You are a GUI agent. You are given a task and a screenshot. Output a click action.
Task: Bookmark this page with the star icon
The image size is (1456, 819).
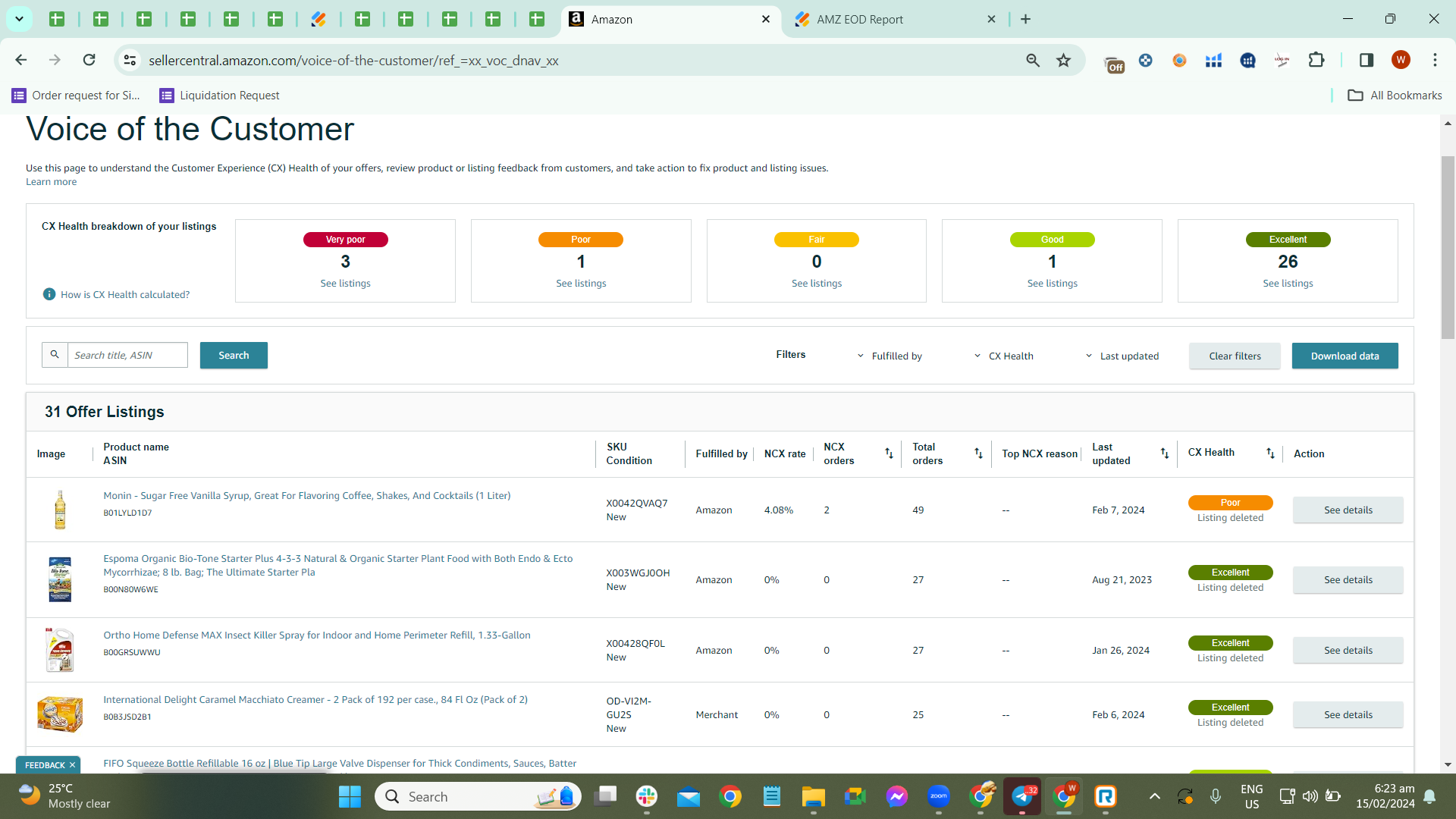pyautogui.click(x=1064, y=60)
